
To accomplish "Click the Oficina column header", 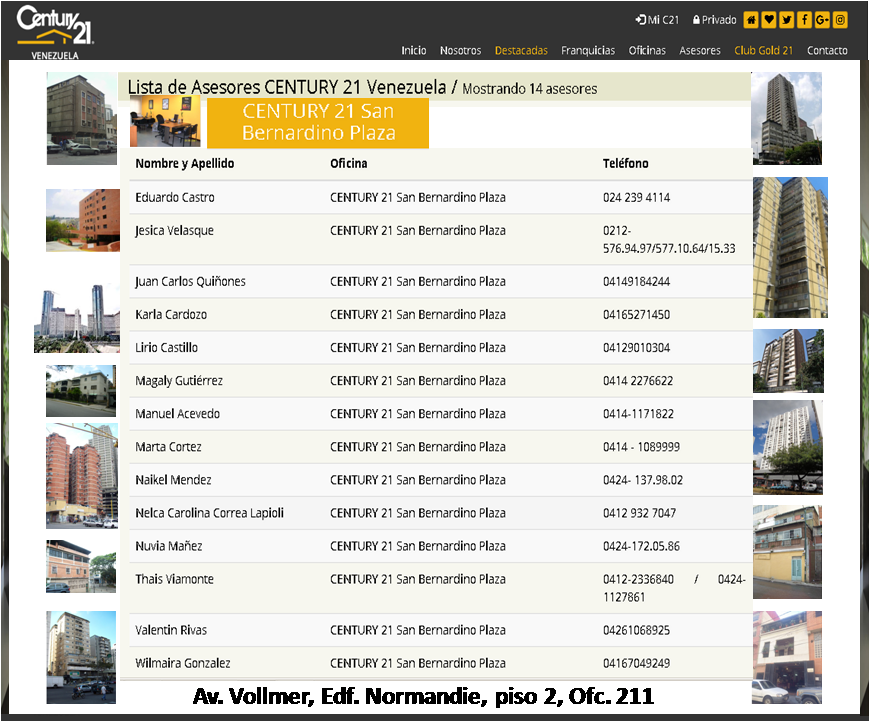I will click(348, 164).
